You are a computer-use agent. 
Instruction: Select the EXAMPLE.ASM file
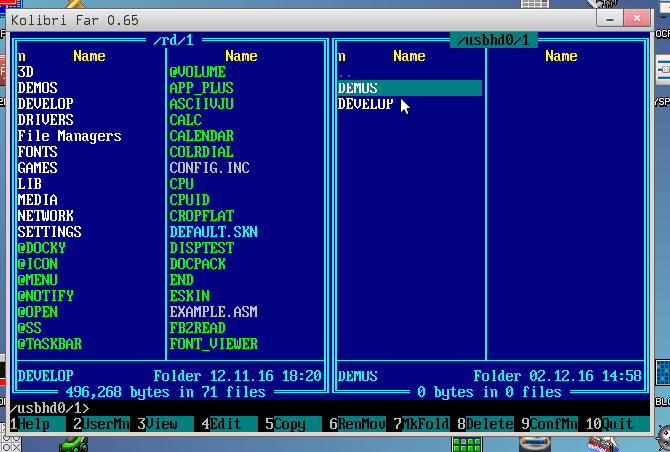tap(213, 312)
